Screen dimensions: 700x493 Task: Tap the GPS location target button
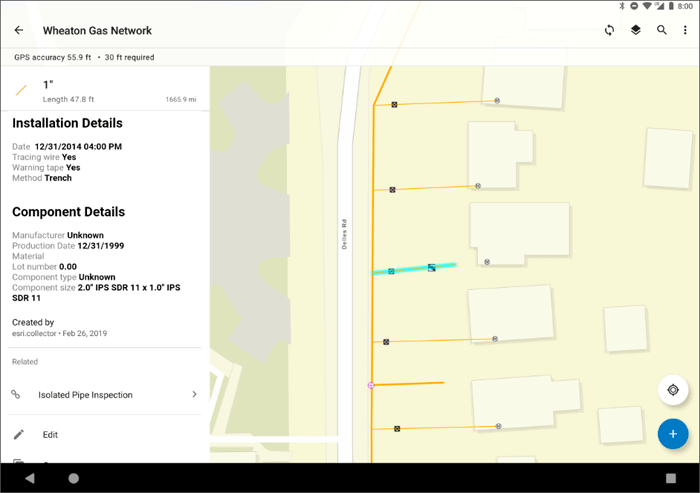[x=673, y=390]
